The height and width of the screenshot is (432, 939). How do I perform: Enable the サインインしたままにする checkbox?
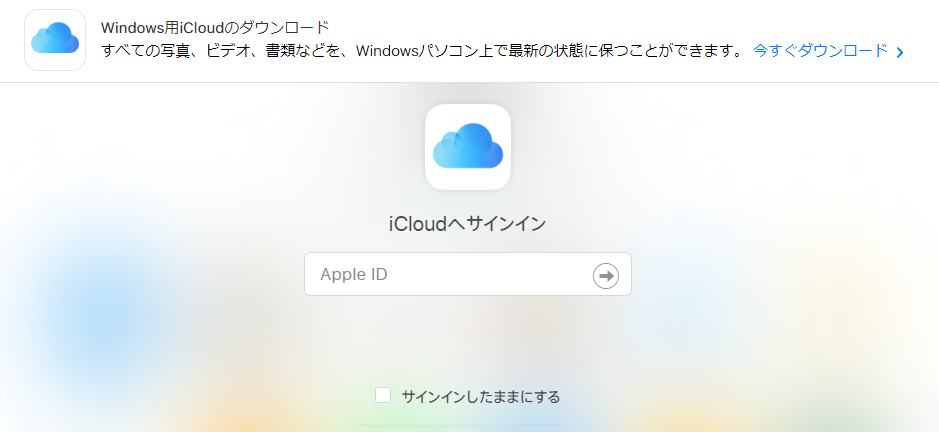pyautogui.click(x=383, y=395)
